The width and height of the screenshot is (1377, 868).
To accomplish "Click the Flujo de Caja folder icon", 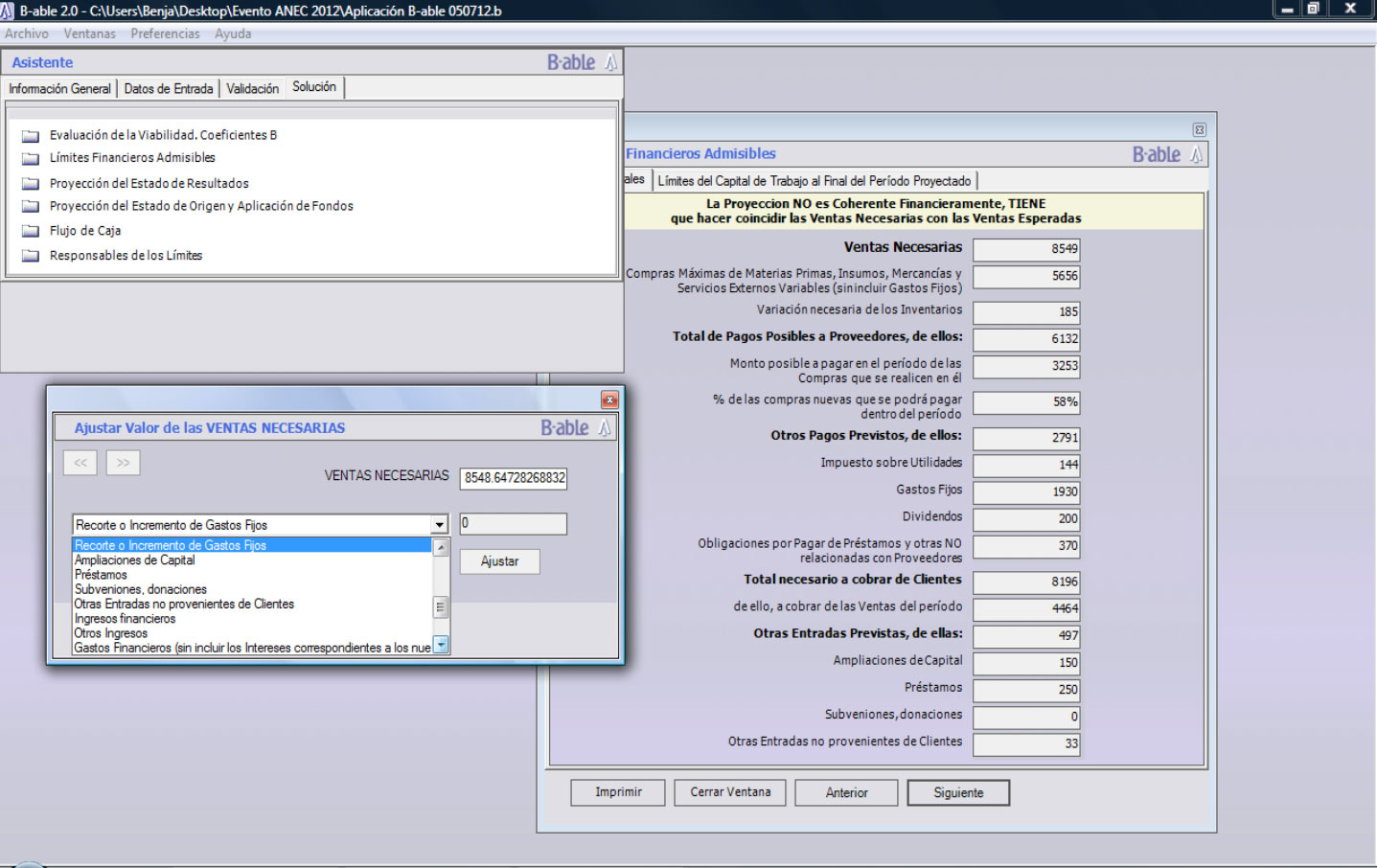I will (x=31, y=231).
